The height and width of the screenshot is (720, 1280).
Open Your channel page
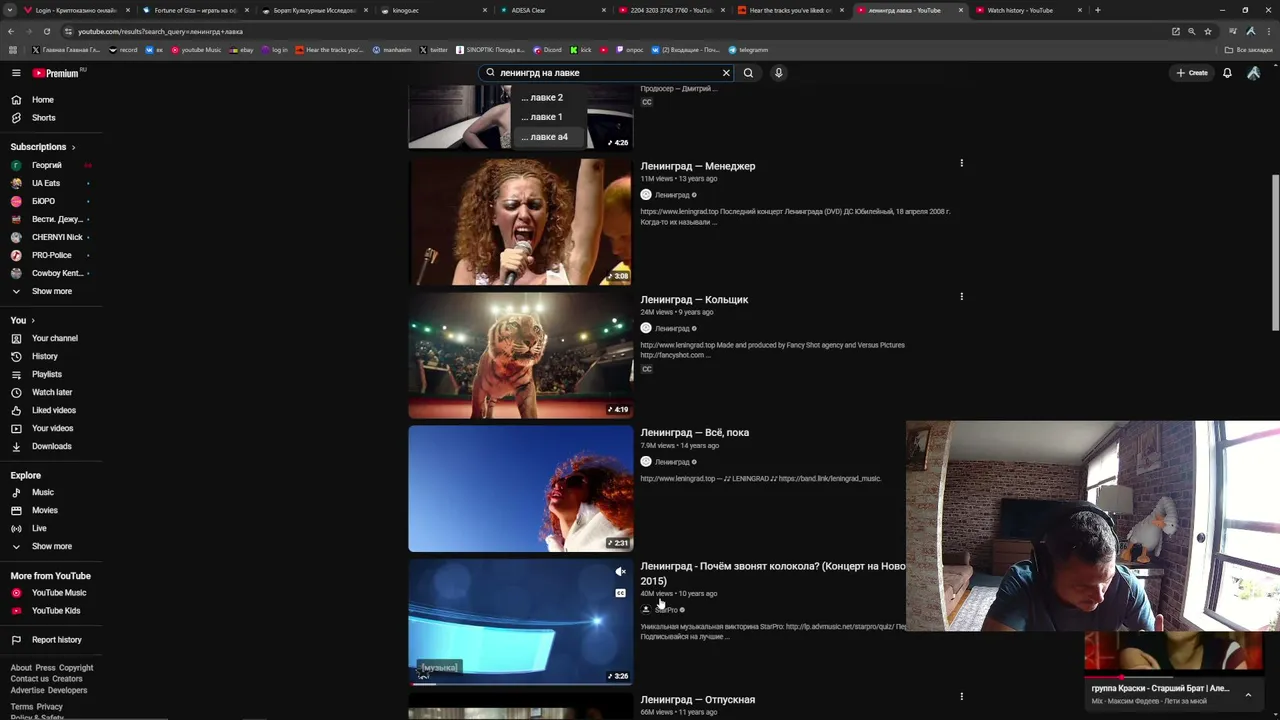pyautogui.click(x=55, y=338)
